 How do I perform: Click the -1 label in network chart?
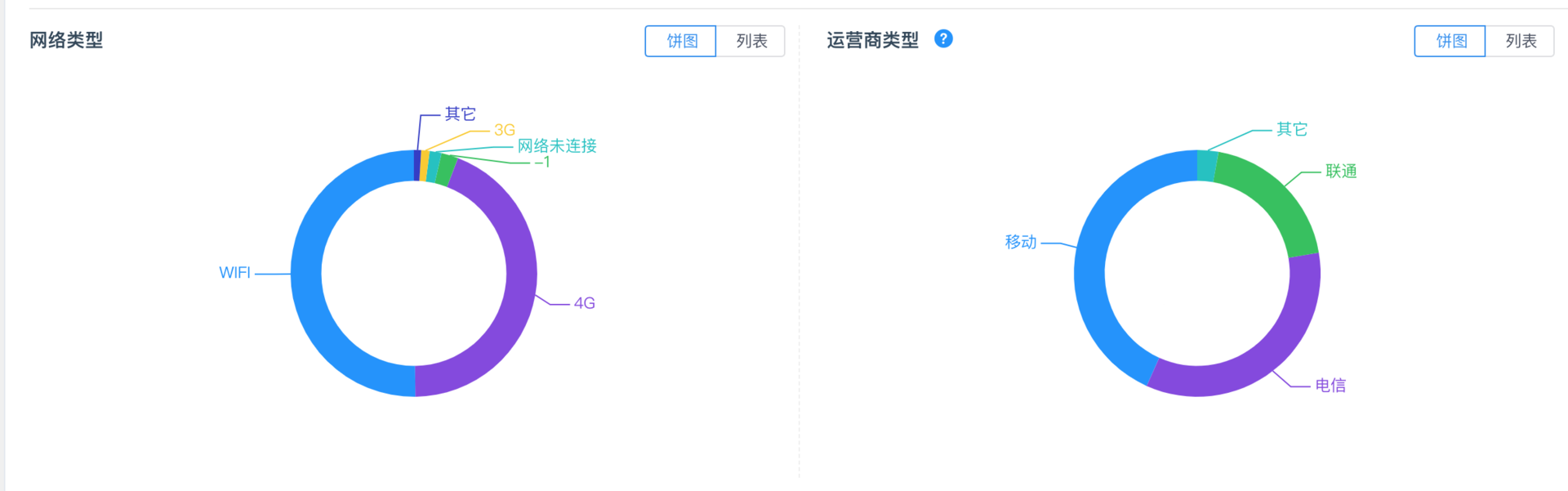coord(542,163)
